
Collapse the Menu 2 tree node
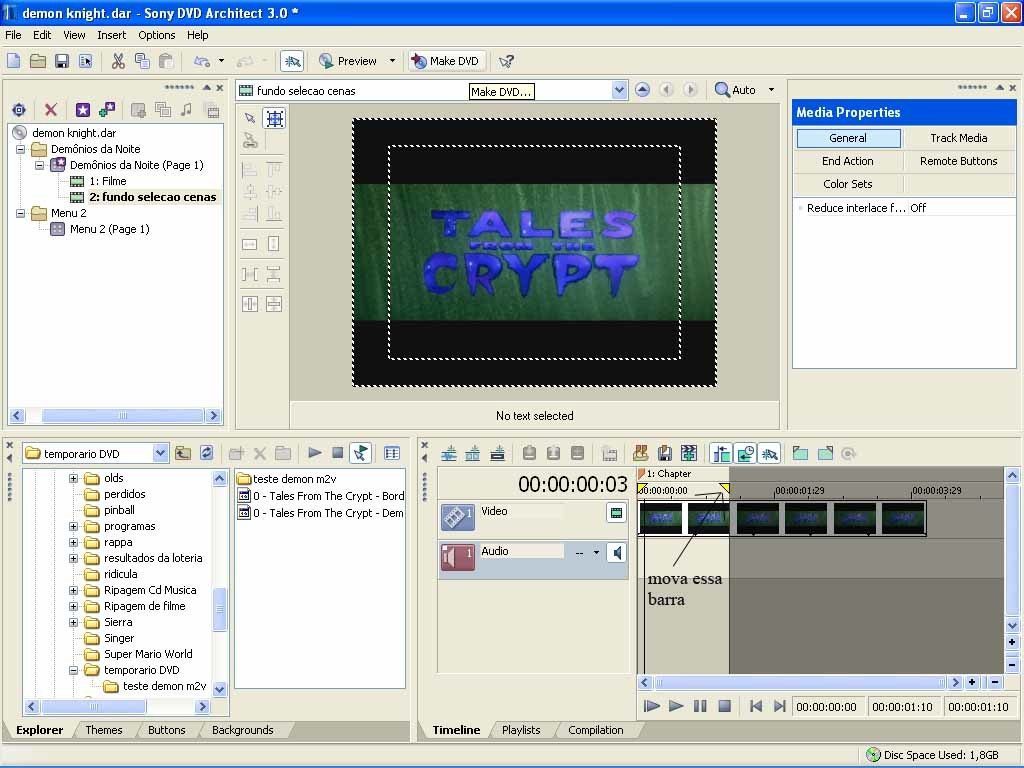click(x=21, y=213)
